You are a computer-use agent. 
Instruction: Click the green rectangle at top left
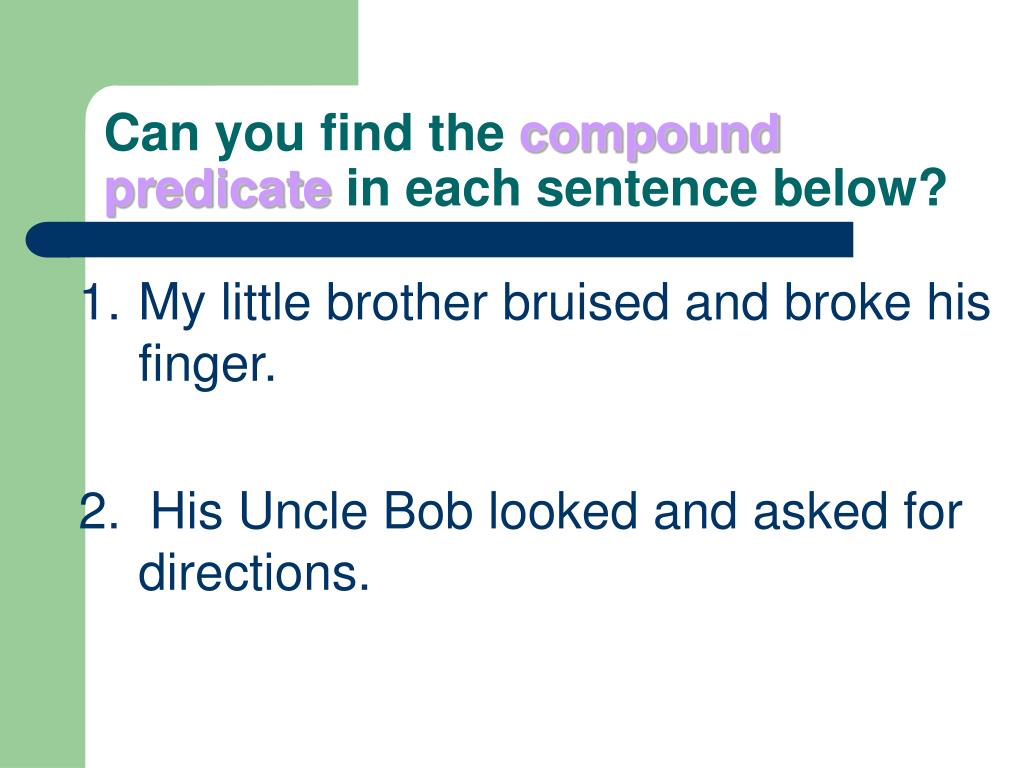click(x=179, y=42)
